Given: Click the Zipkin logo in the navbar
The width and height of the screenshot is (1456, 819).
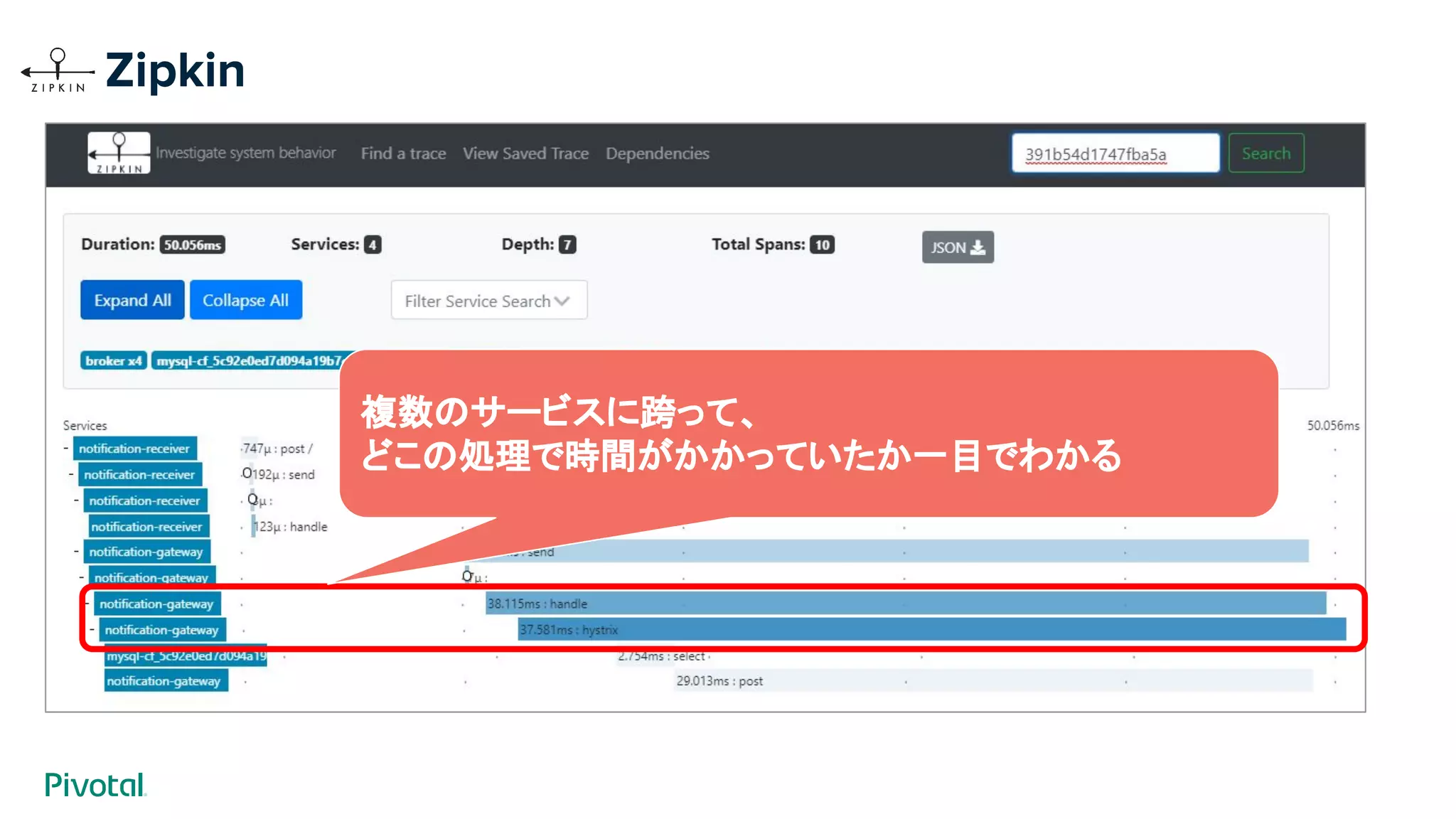Looking at the screenshot, I should tap(119, 153).
